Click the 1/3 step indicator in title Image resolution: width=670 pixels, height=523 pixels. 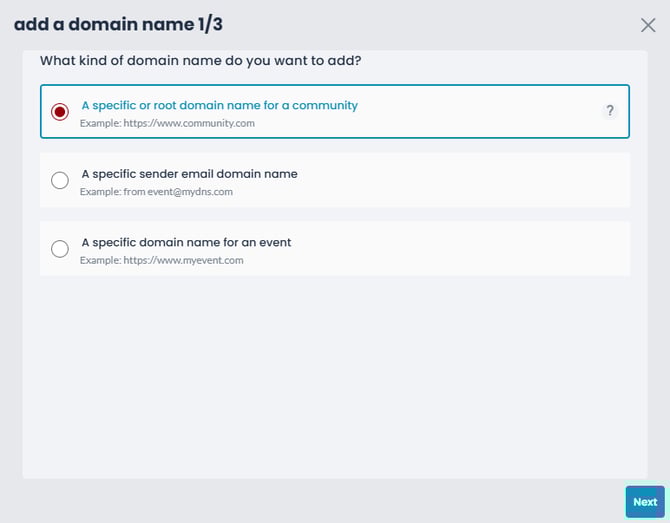[210, 24]
